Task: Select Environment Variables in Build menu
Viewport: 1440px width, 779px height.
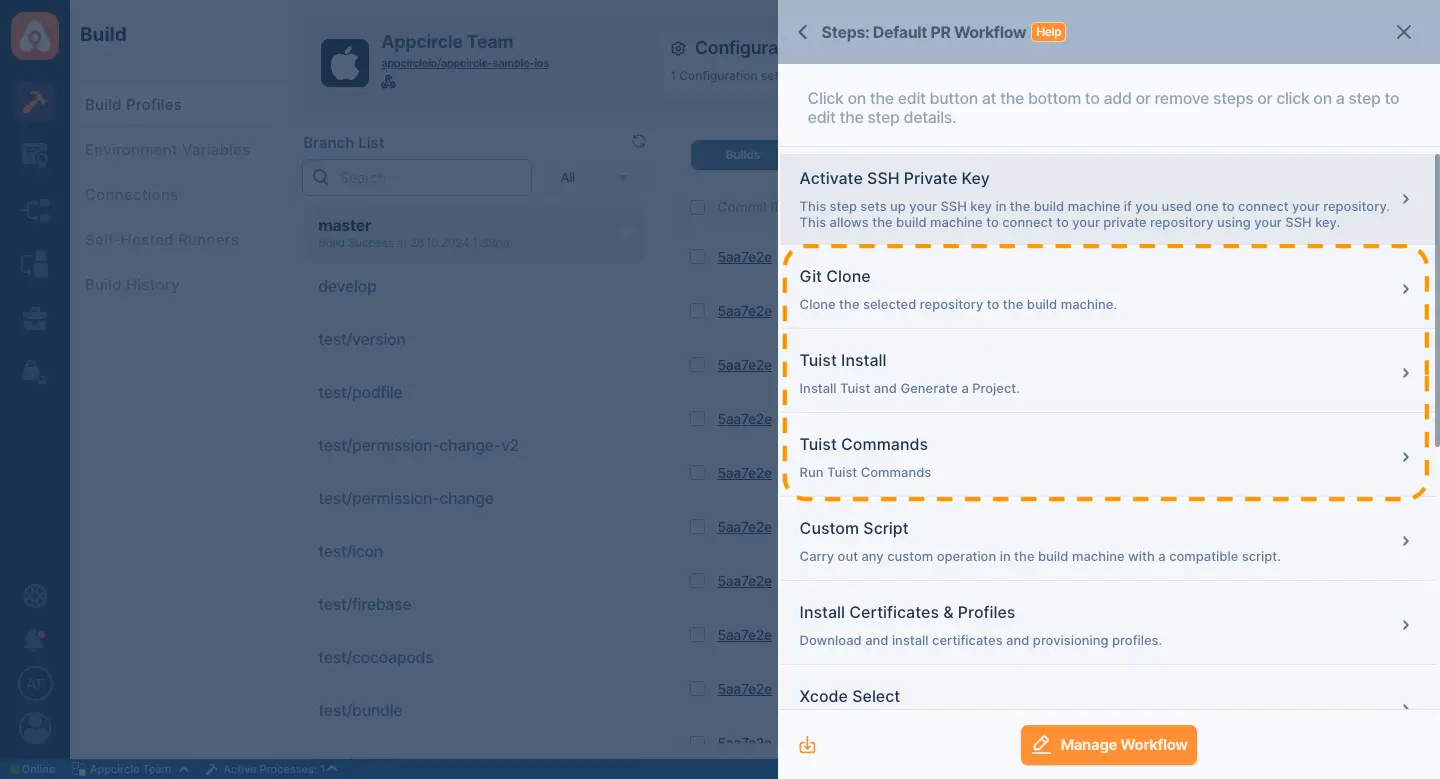Action: point(168,150)
